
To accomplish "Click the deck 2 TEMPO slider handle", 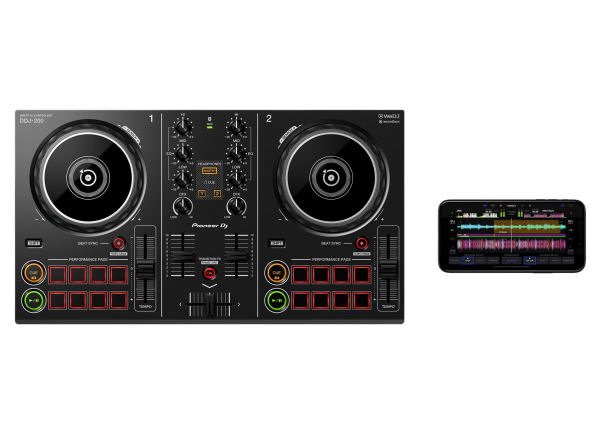I will click(x=388, y=269).
